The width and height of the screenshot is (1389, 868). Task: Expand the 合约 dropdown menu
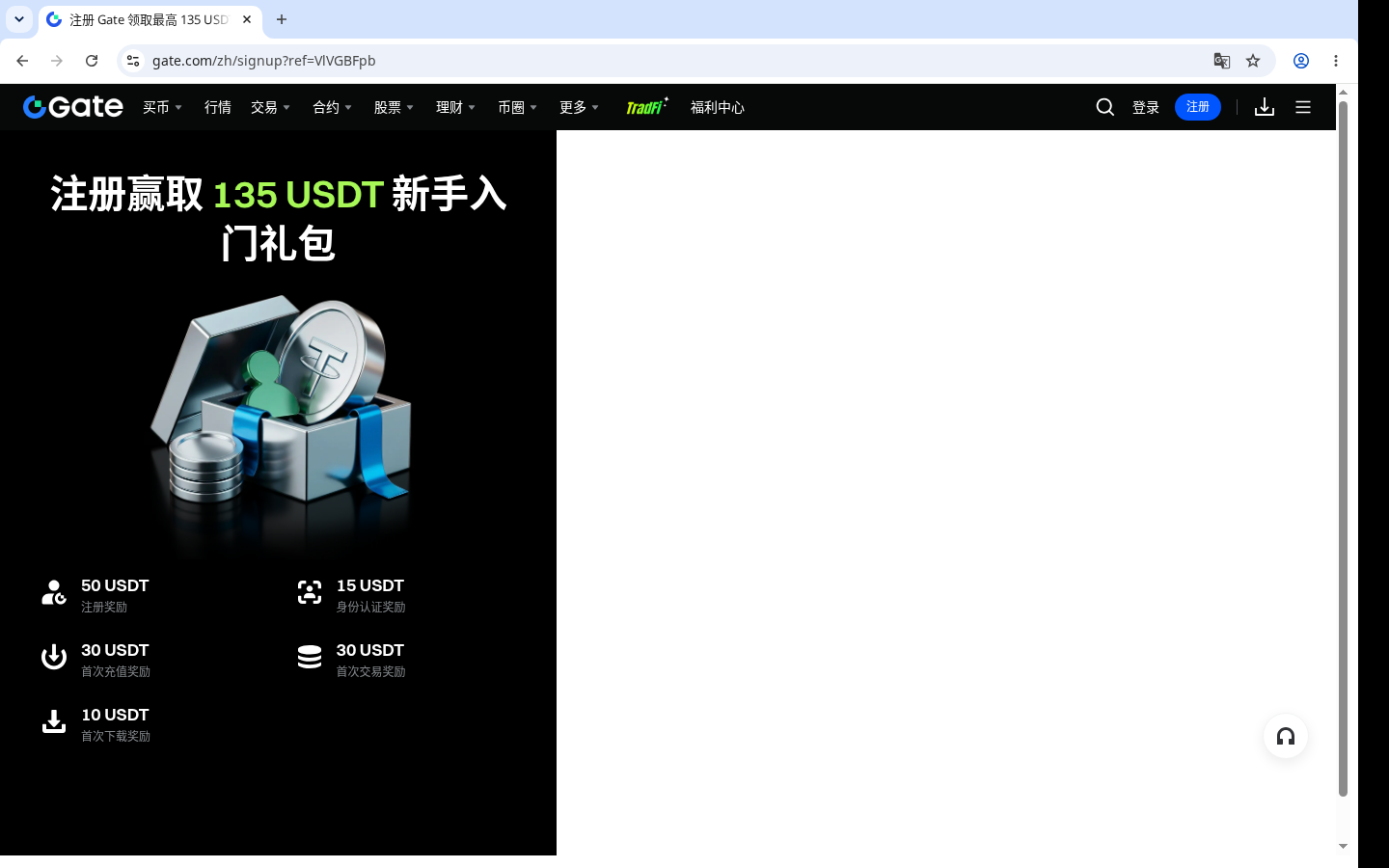click(x=333, y=107)
